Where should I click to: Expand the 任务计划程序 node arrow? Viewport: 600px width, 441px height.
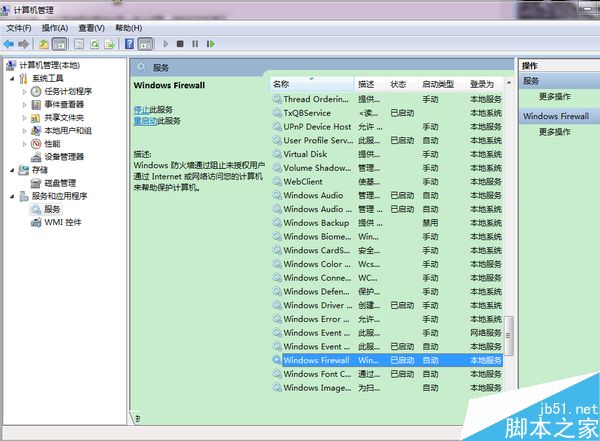tap(24, 91)
